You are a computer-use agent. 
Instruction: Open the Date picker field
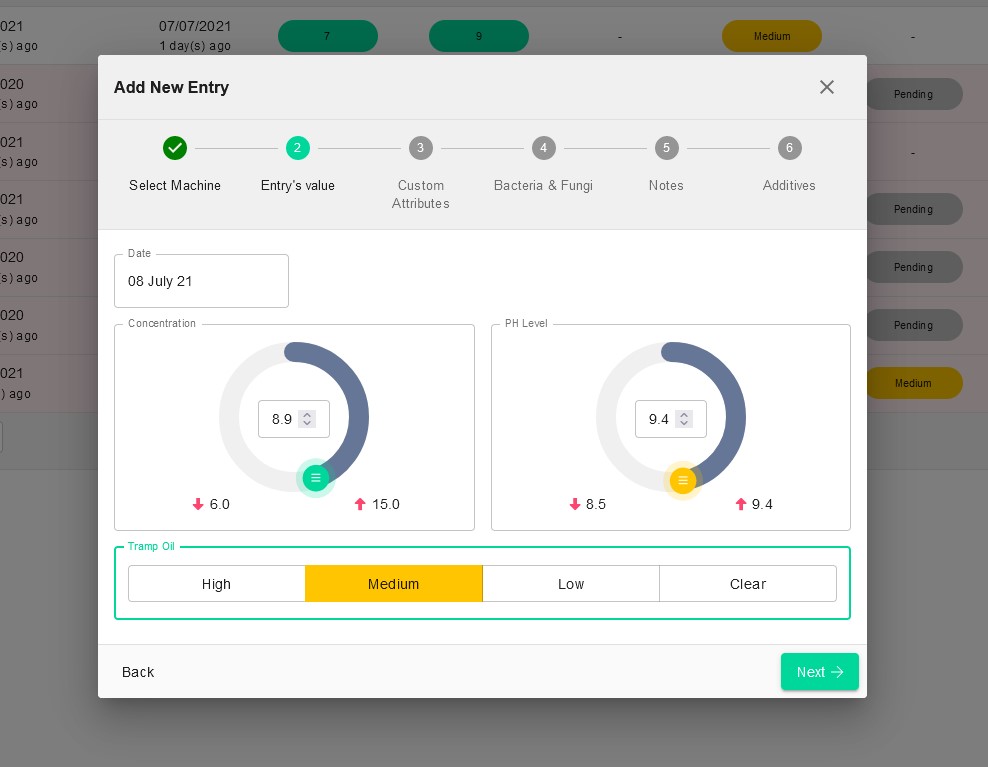201,281
